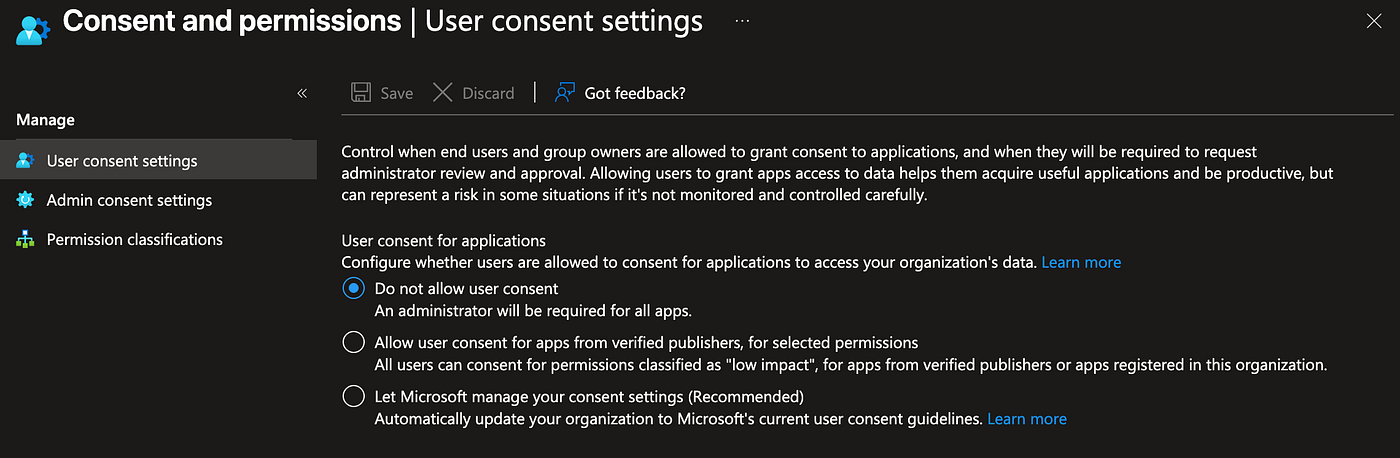Viewport: 1400px width, 458px height.
Task: Open the ellipsis more options menu
Action: [742, 20]
